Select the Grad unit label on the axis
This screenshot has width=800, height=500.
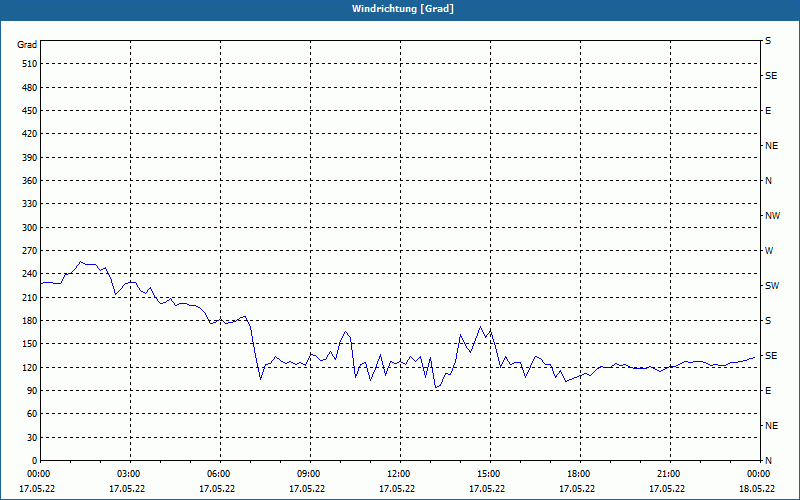pyautogui.click(x=27, y=45)
